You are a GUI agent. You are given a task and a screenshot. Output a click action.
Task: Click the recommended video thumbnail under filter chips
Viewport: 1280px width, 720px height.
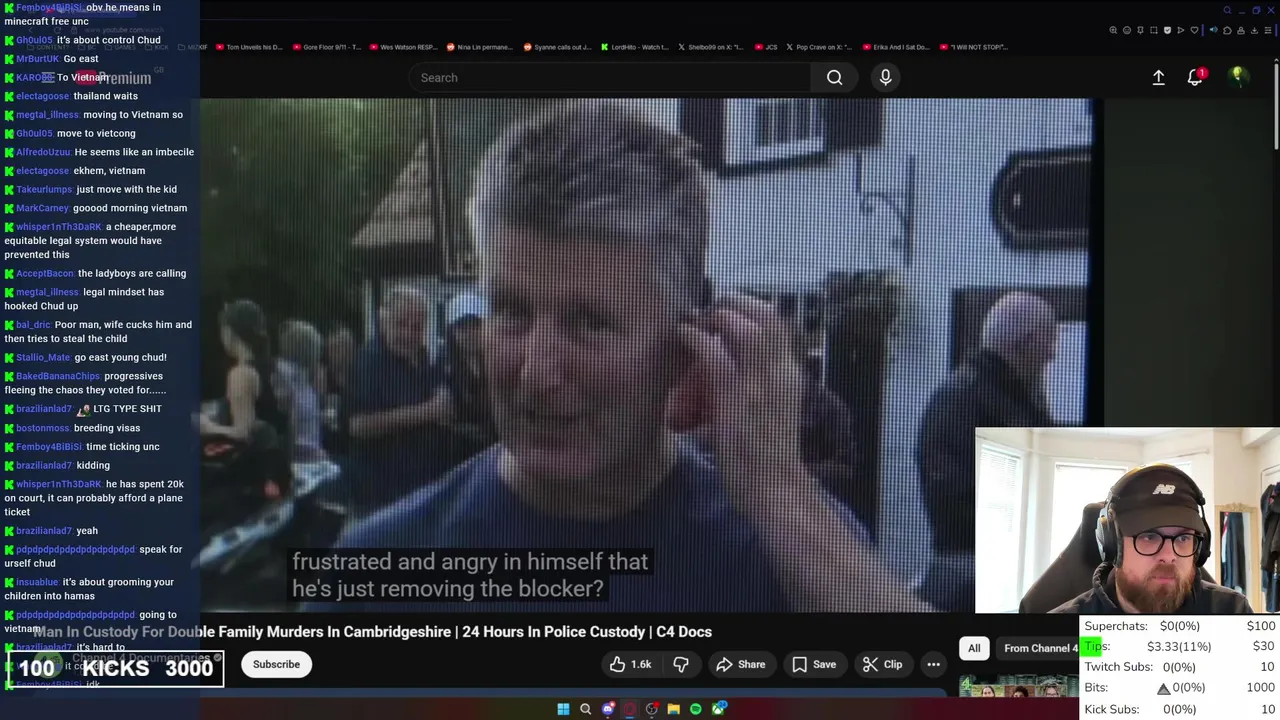[x=1018, y=687]
